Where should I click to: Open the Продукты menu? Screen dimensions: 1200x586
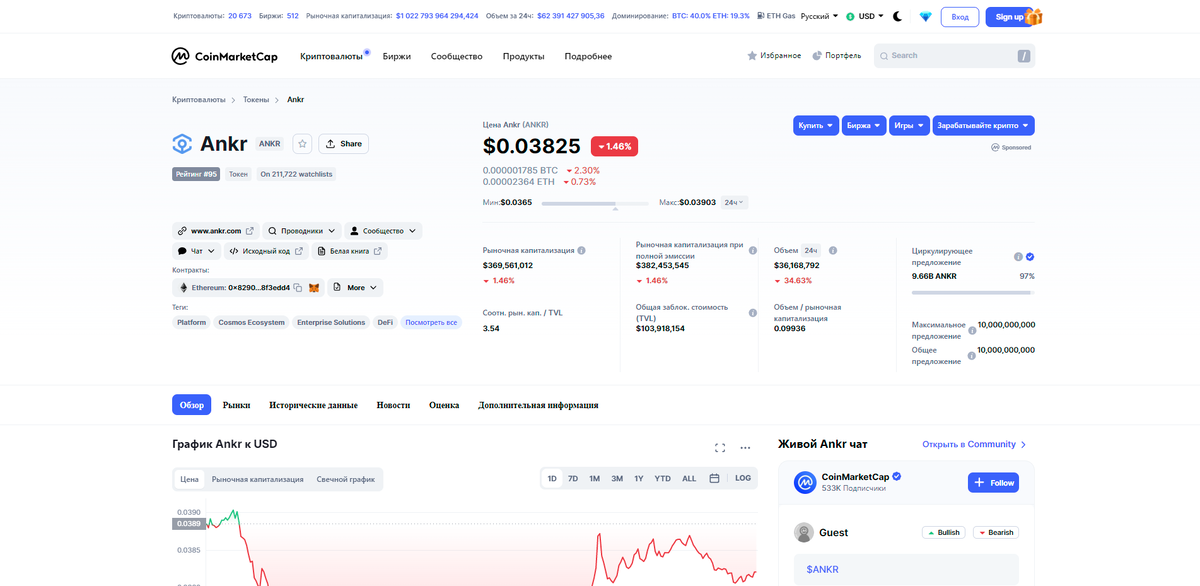(524, 57)
